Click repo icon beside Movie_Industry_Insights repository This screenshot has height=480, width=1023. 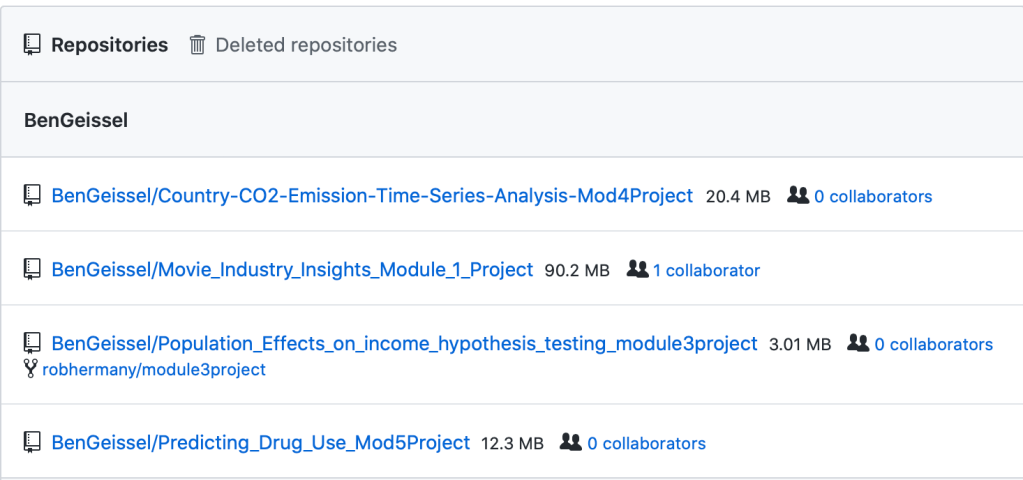33,269
